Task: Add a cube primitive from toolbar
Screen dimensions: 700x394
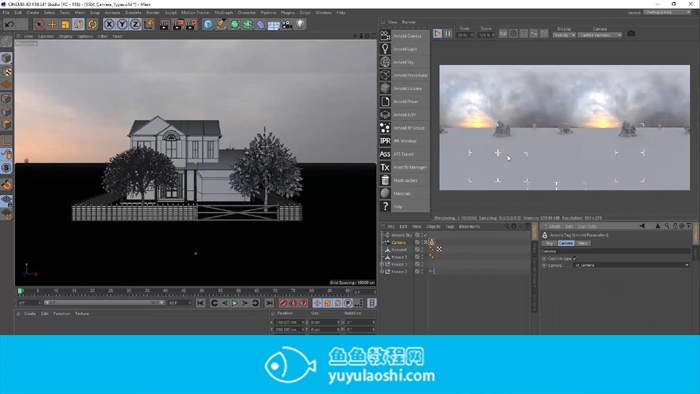Action: coord(208,24)
